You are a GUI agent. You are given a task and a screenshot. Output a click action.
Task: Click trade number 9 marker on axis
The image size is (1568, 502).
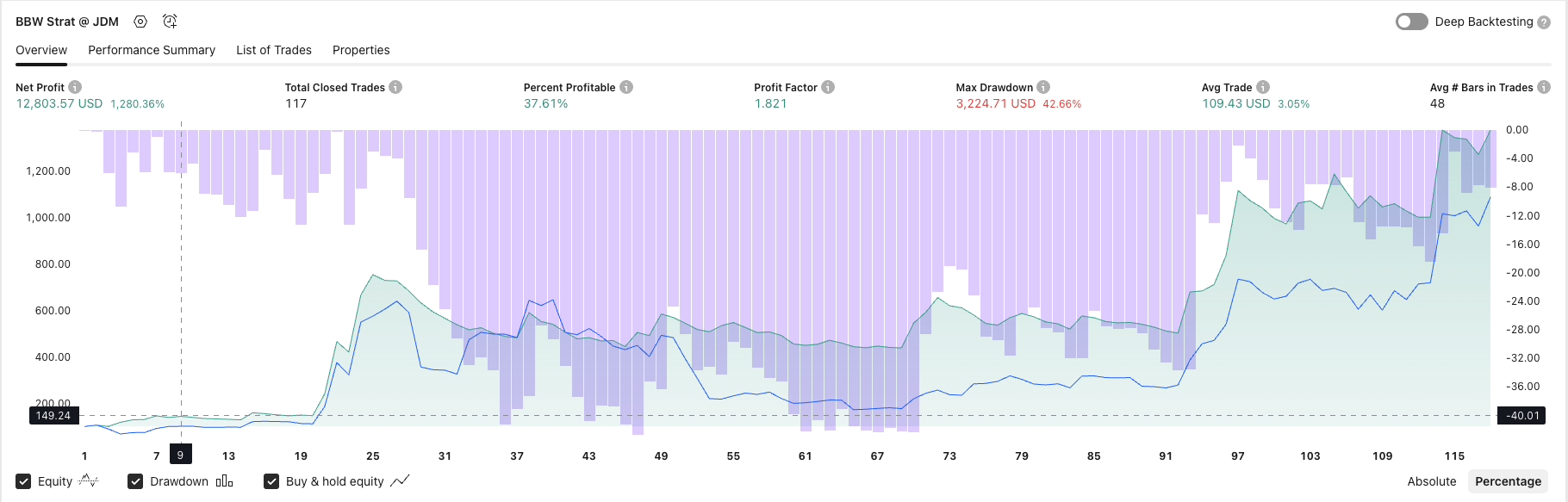coord(180,456)
